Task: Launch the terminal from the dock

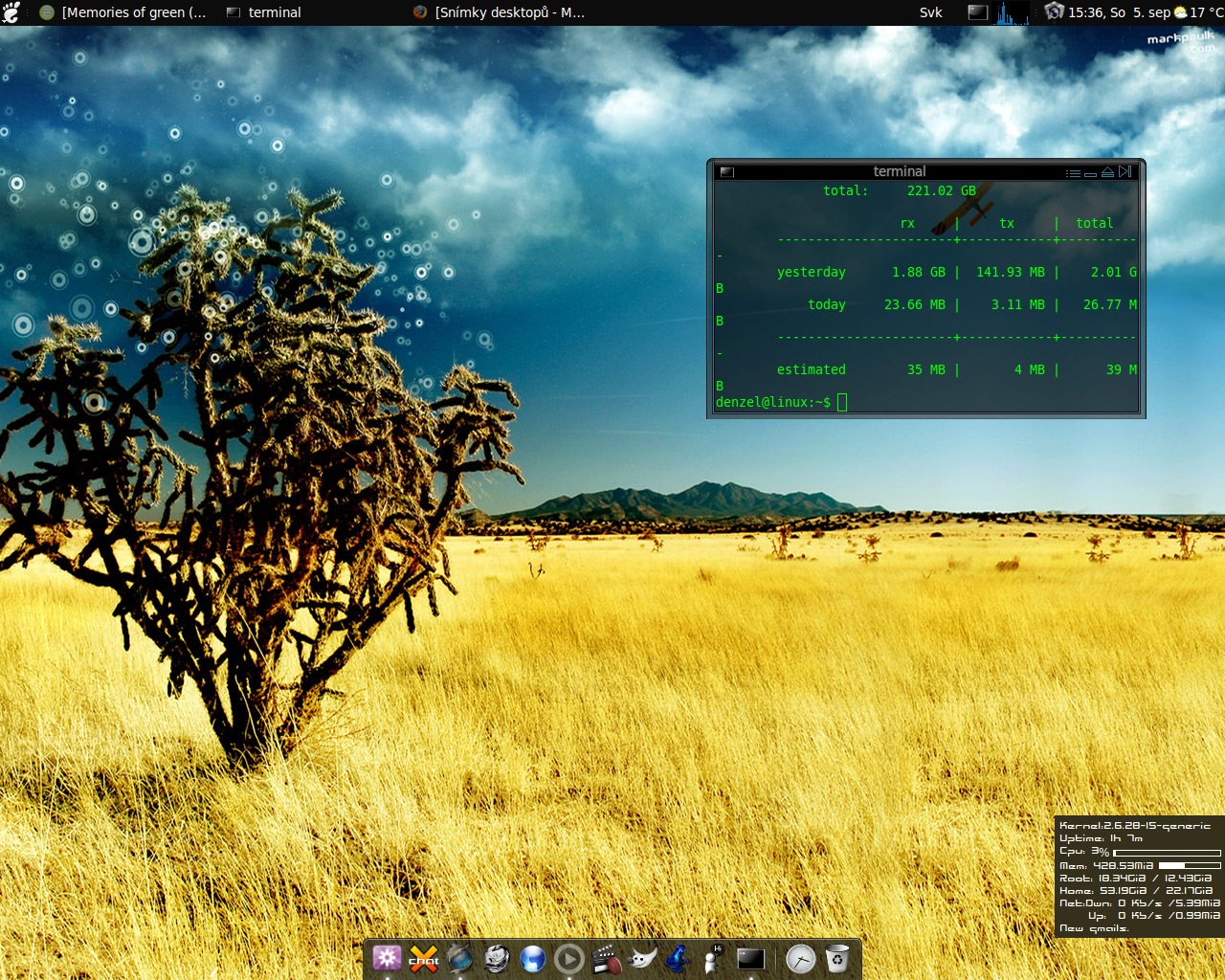Action: pyautogui.click(x=751, y=958)
